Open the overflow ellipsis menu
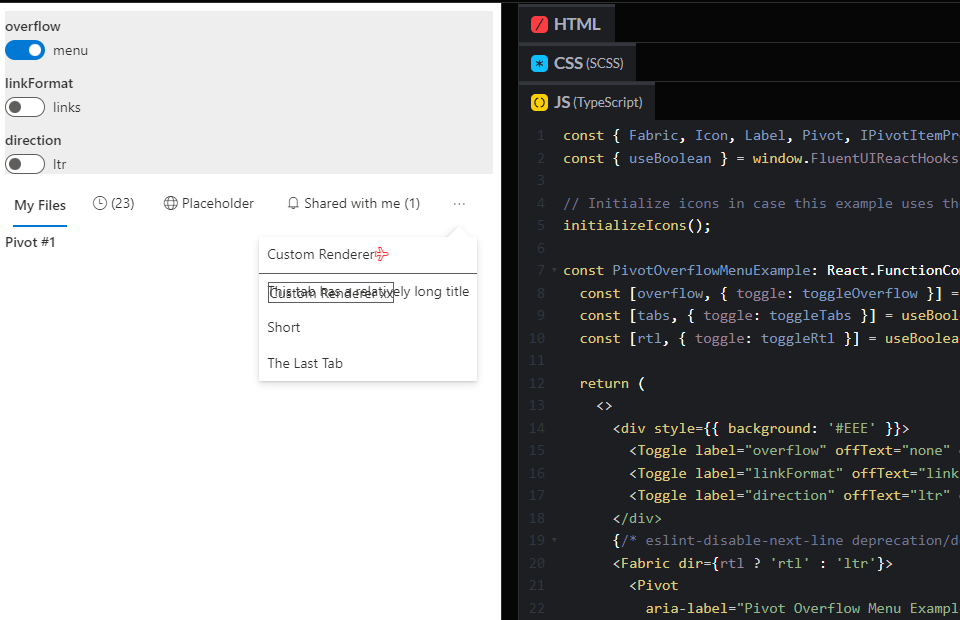The width and height of the screenshot is (960, 620). coord(459,204)
